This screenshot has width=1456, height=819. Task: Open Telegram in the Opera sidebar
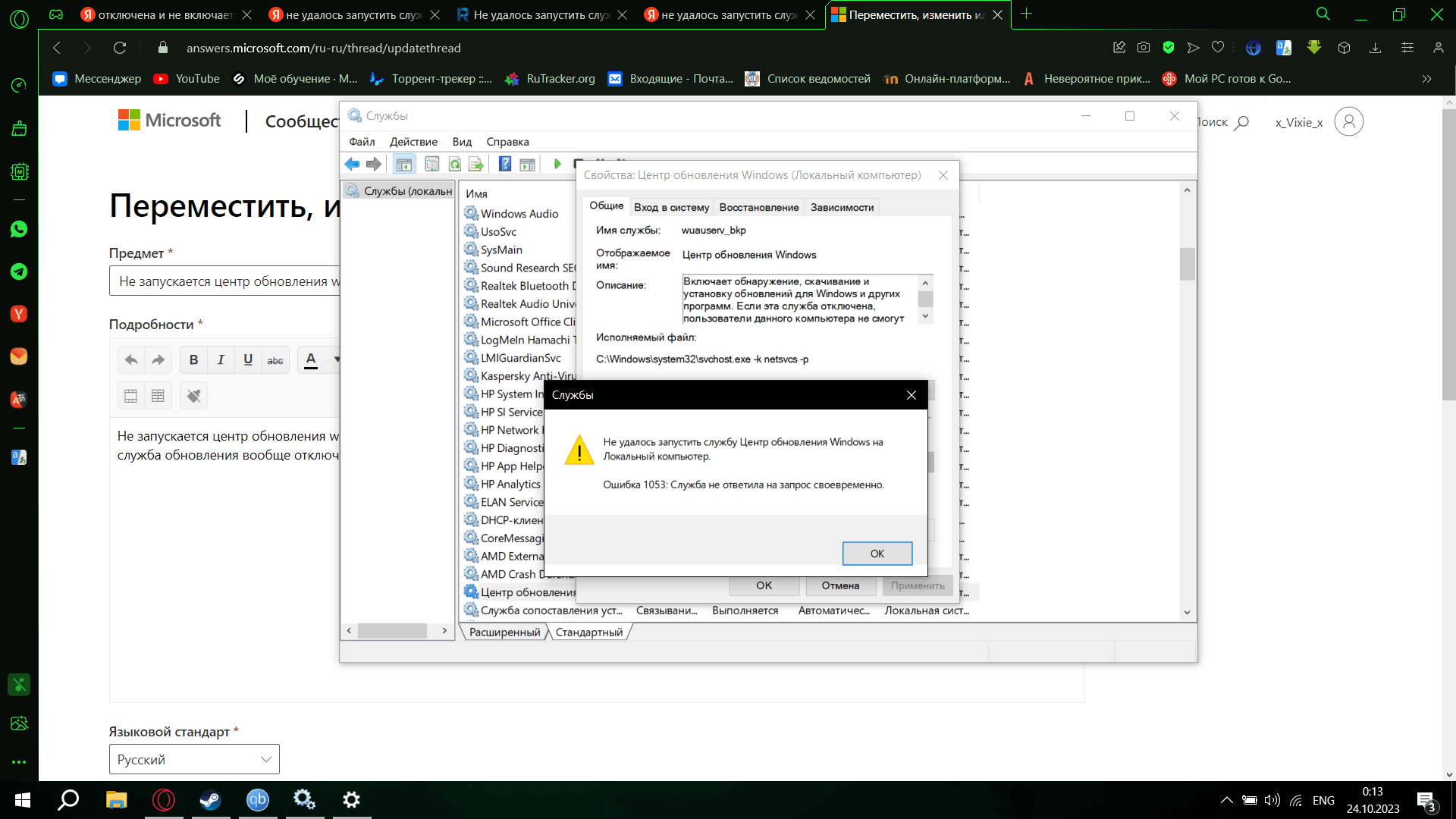point(19,271)
